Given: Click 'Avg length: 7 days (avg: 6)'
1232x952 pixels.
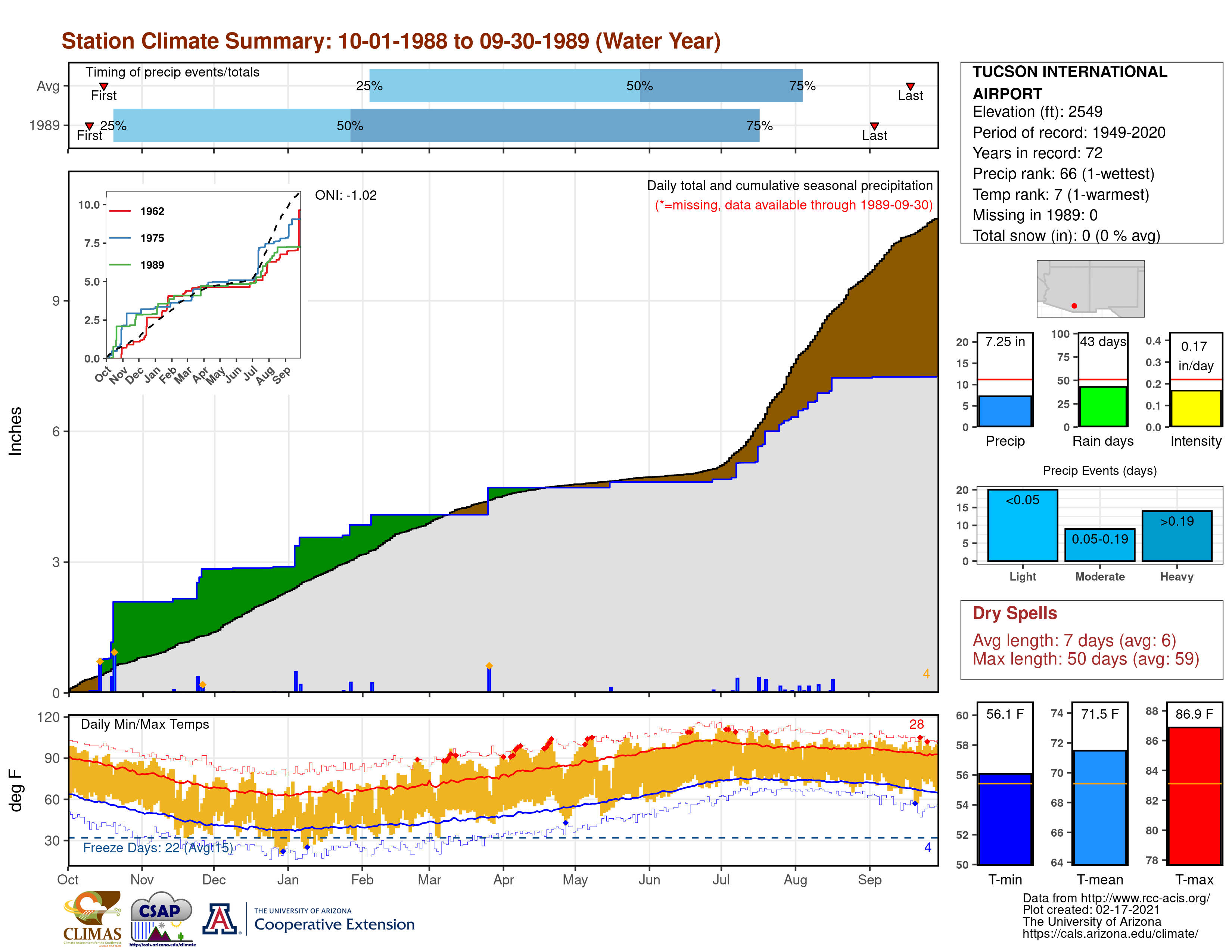Looking at the screenshot, I should [1074, 641].
